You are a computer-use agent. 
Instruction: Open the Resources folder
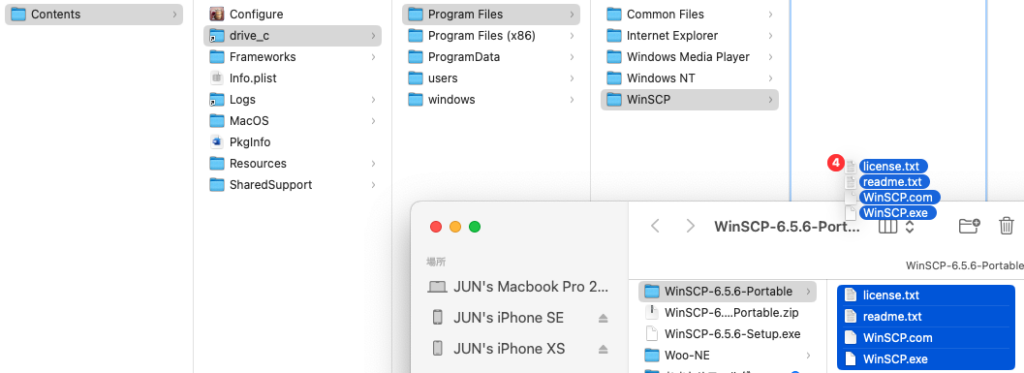click(293, 163)
